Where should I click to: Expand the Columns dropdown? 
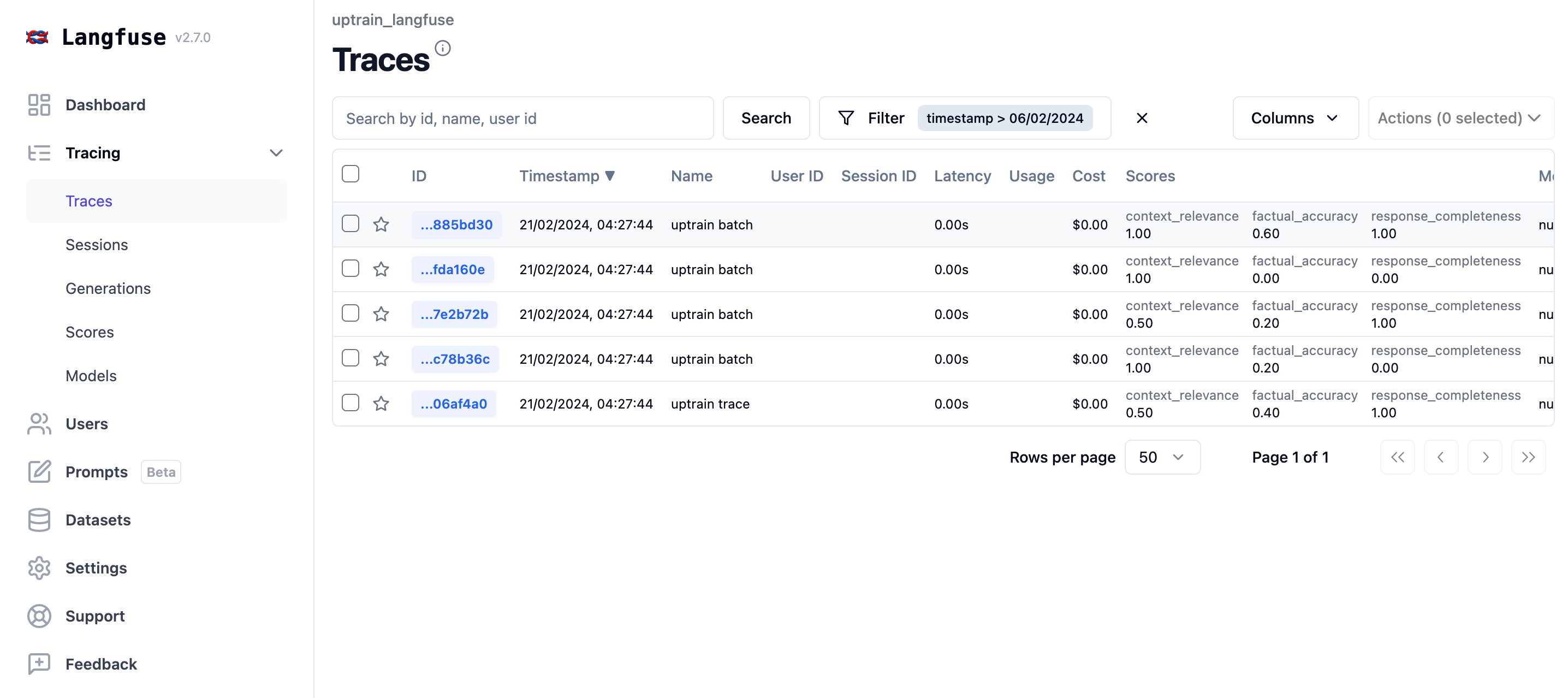click(1294, 118)
